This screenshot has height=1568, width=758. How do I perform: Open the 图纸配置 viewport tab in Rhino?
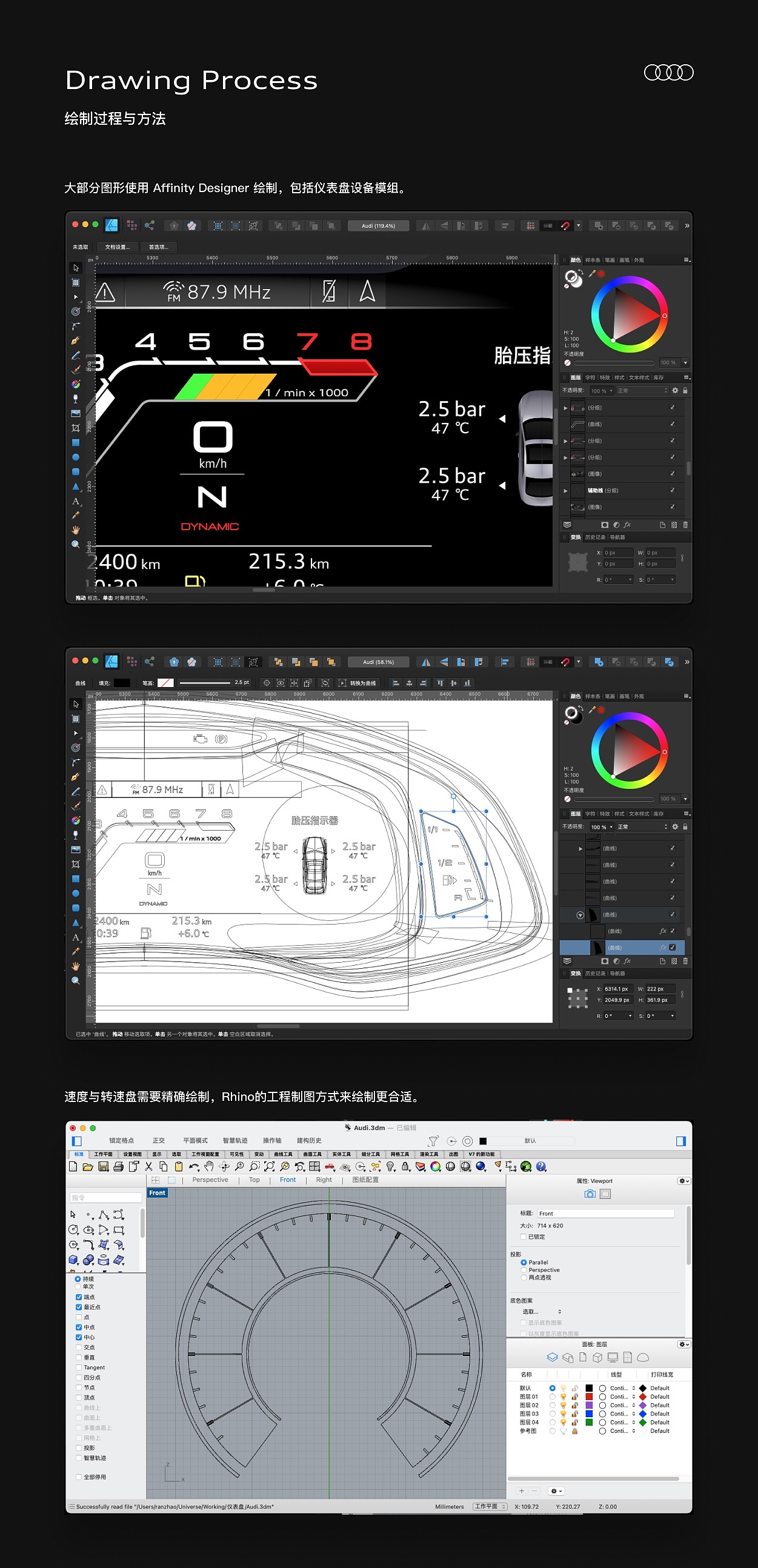pos(365,1180)
